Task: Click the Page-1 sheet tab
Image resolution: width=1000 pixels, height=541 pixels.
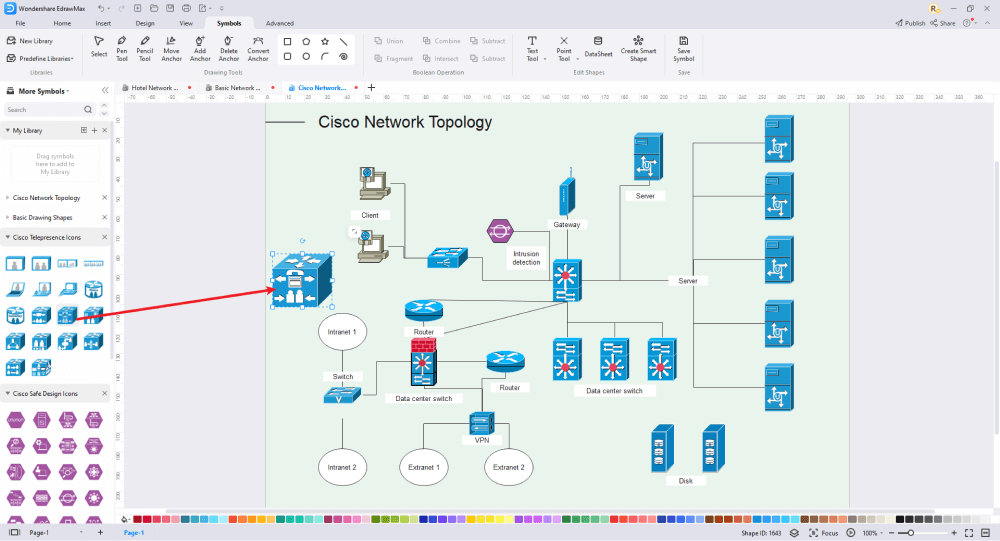Action: (134, 533)
